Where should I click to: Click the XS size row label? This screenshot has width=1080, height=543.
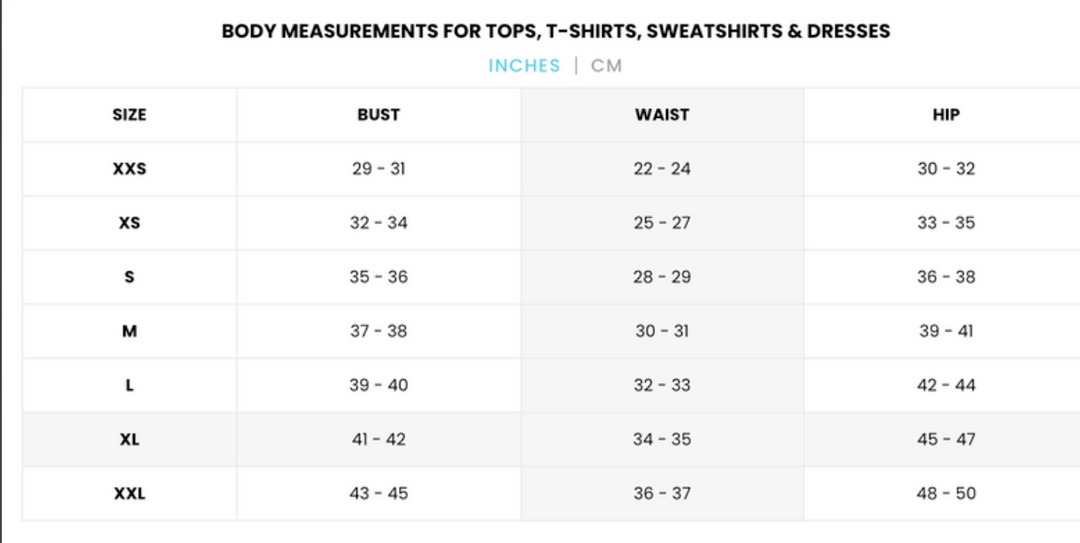(x=129, y=223)
